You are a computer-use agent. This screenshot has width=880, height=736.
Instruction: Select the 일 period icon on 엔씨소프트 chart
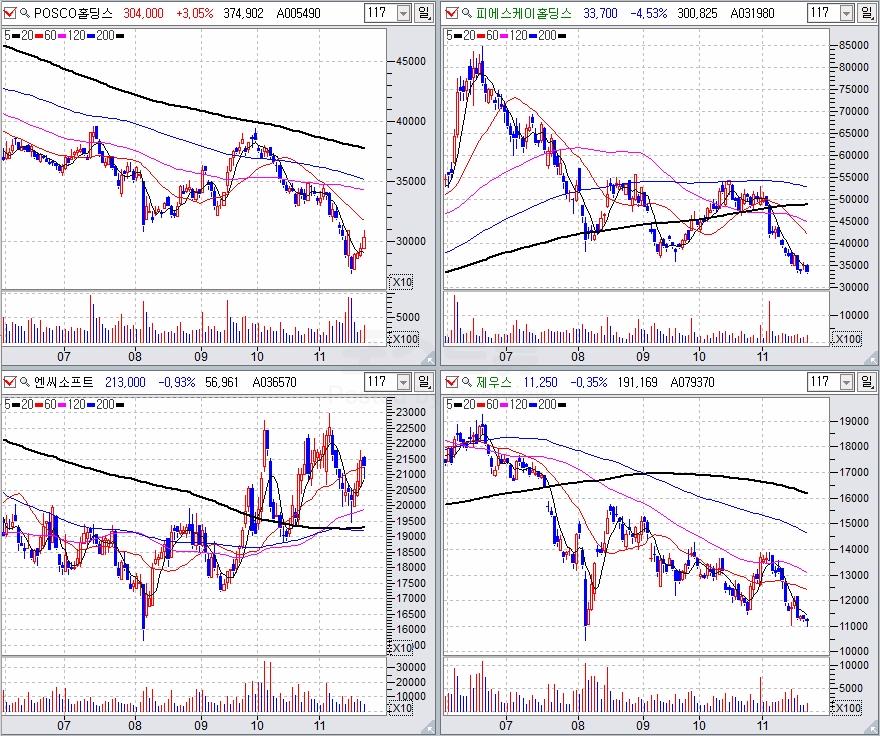point(426,381)
